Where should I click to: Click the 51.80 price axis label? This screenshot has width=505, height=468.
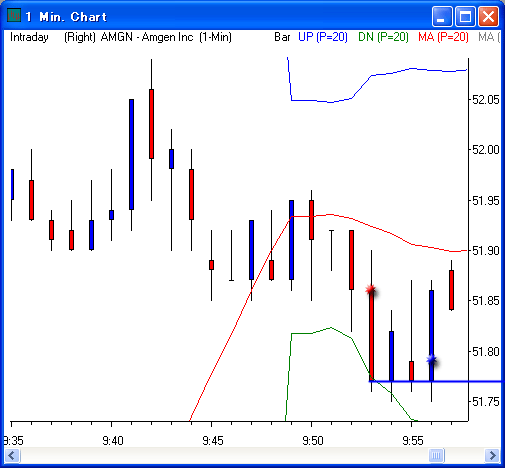point(486,352)
